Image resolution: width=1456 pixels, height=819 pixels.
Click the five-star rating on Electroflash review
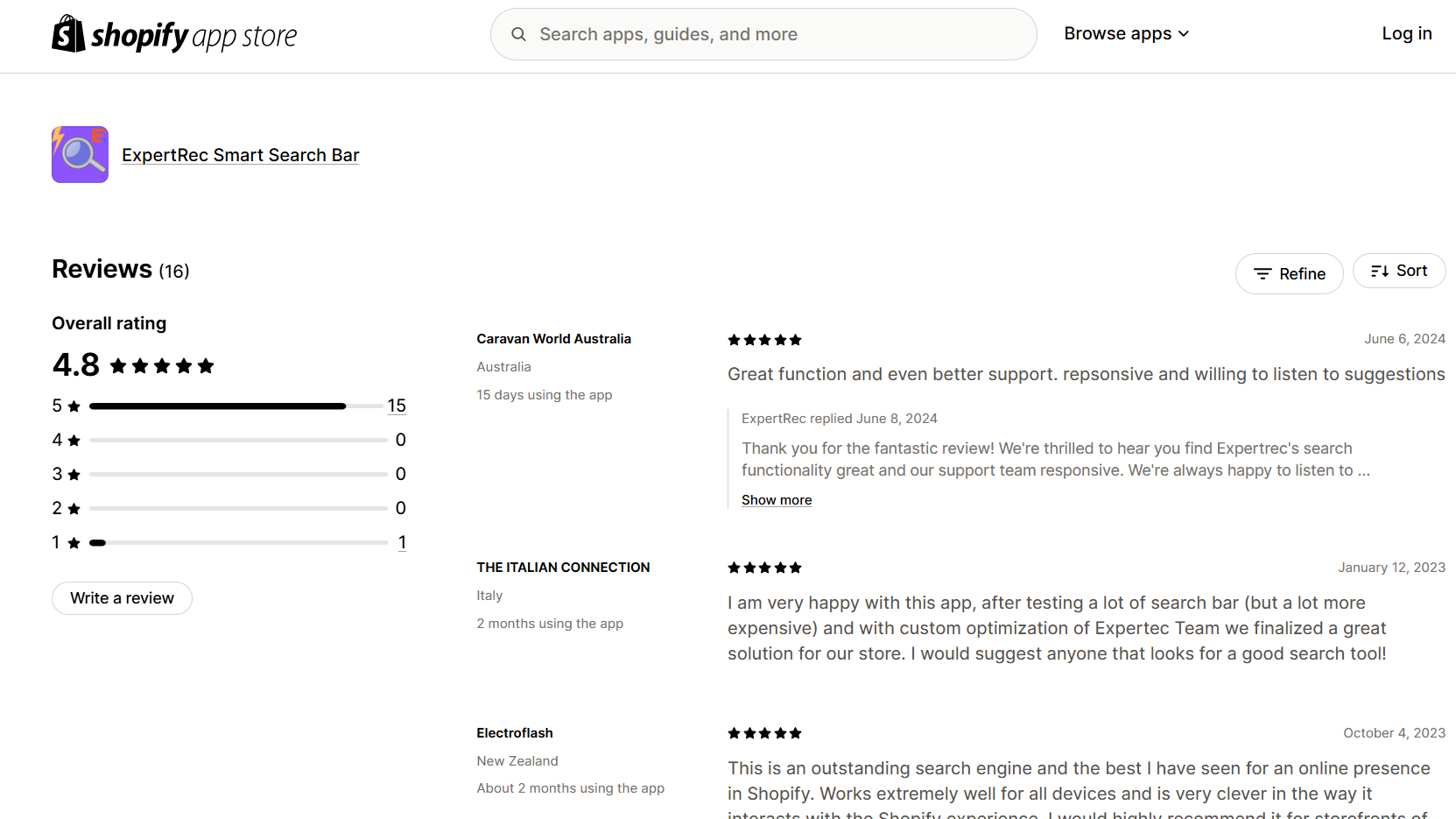point(764,733)
